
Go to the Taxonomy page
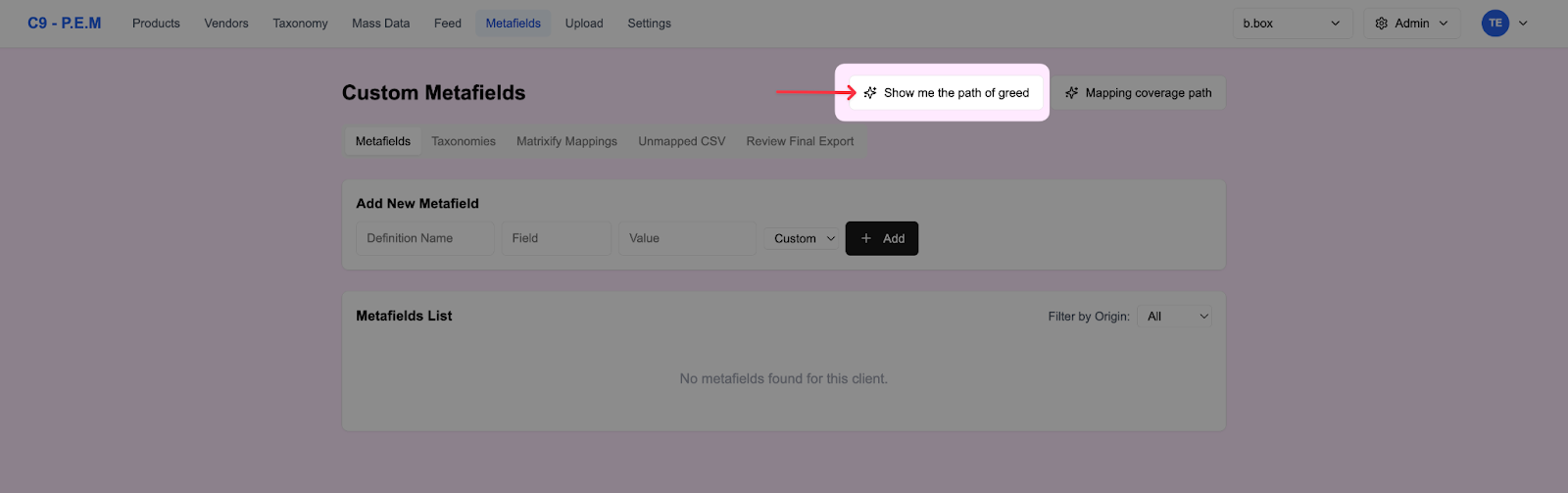point(300,24)
